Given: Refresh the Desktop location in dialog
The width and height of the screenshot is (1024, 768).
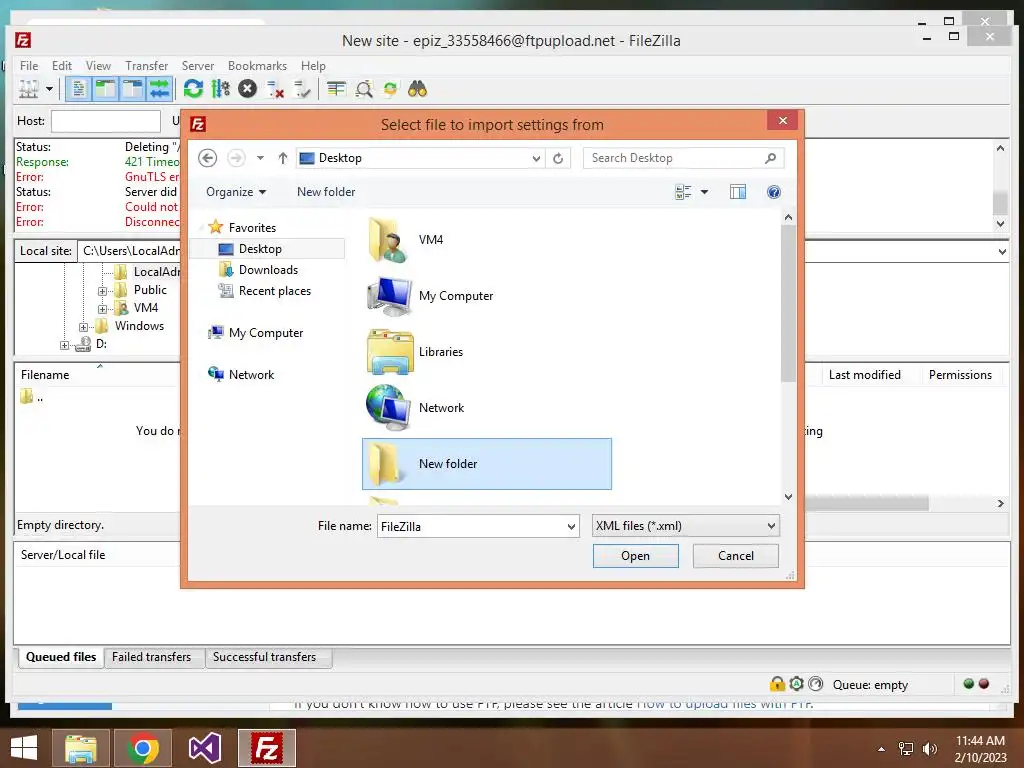Looking at the screenshot, I should 558,158.
